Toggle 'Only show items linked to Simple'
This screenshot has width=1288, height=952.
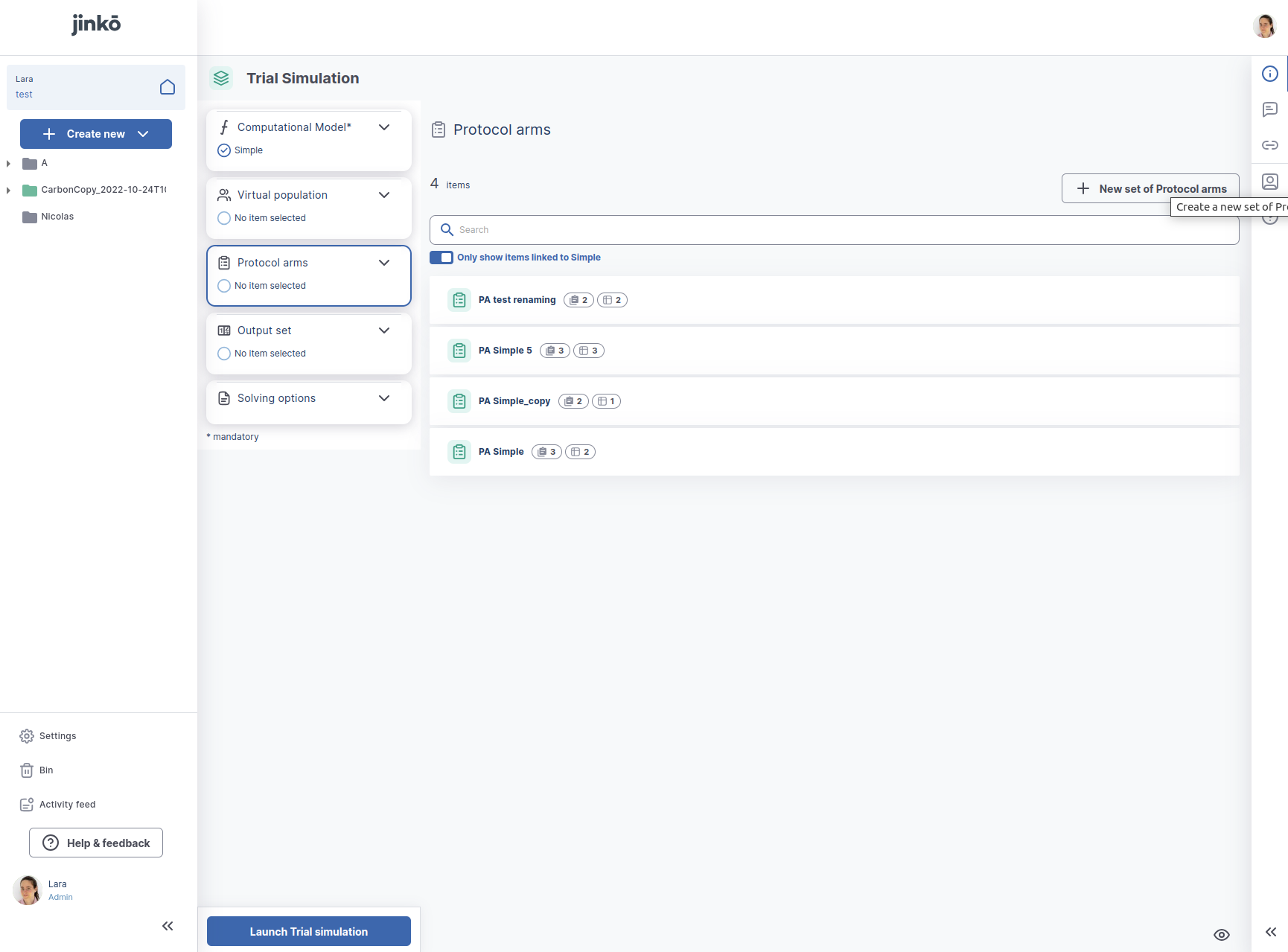[441, 258]
